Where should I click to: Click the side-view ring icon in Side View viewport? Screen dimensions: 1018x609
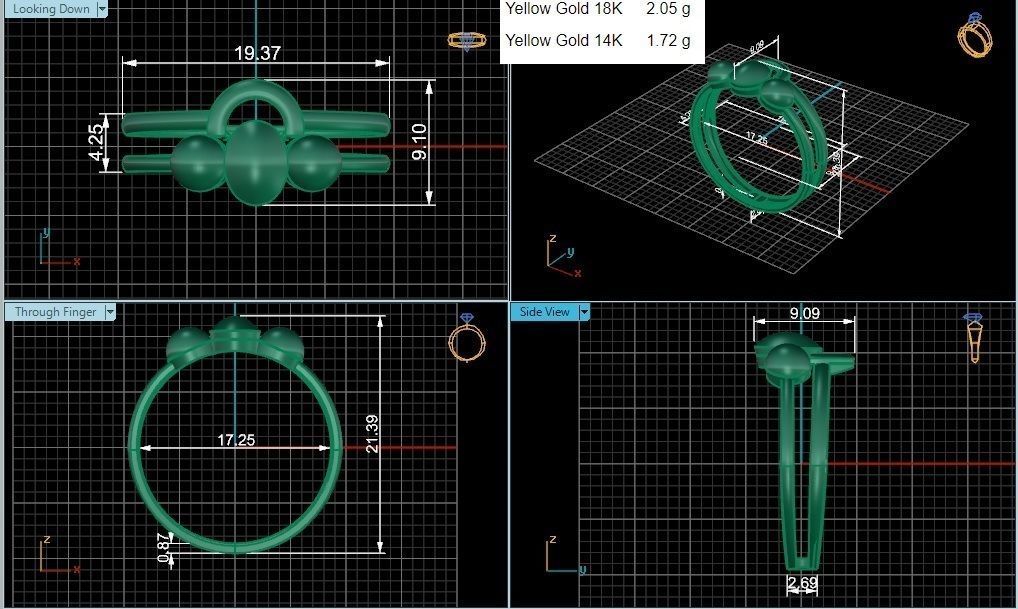pyautogui.click(x=973, y=338)
